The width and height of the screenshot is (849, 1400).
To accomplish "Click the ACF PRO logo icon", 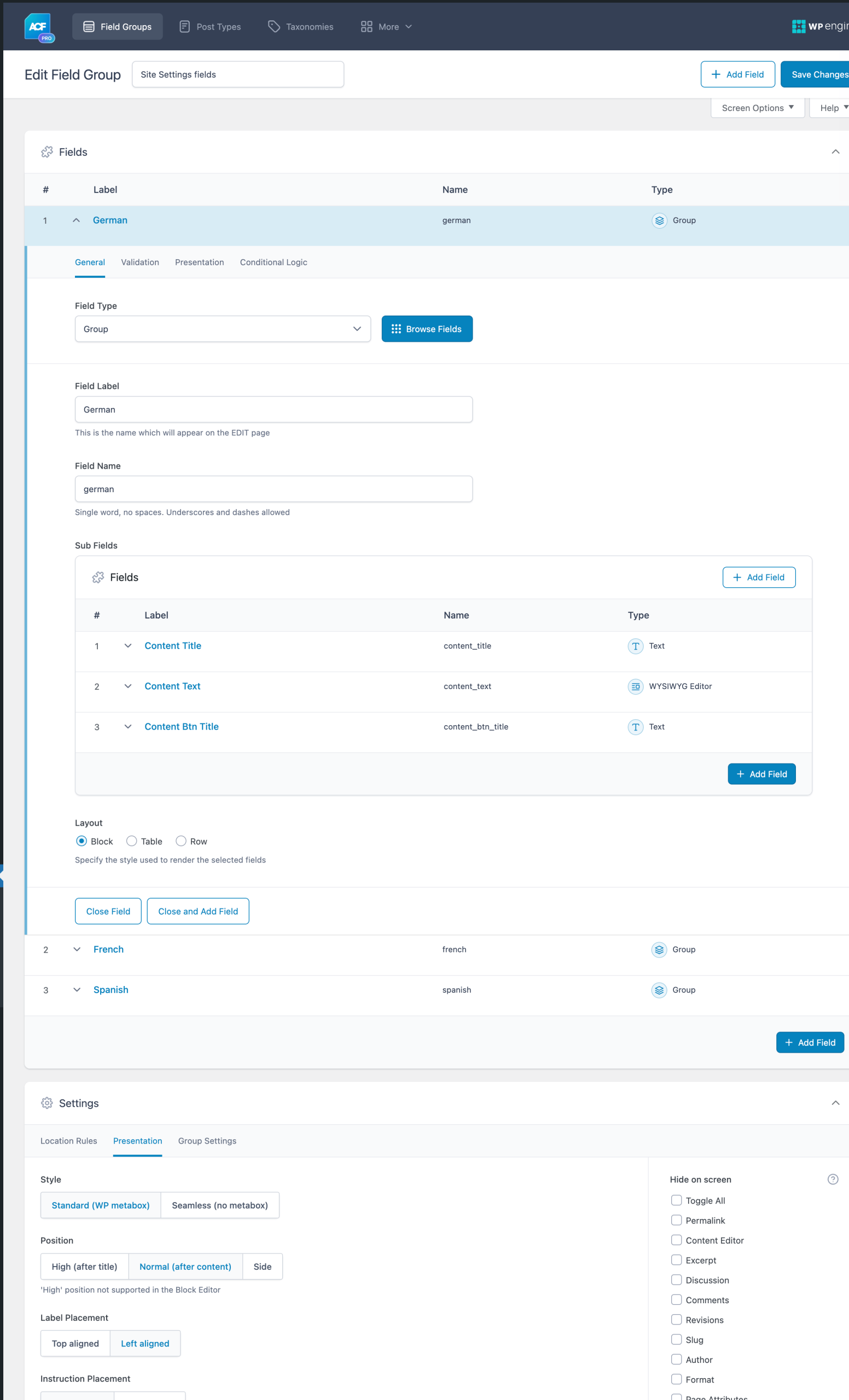I will tap(39, 27).
